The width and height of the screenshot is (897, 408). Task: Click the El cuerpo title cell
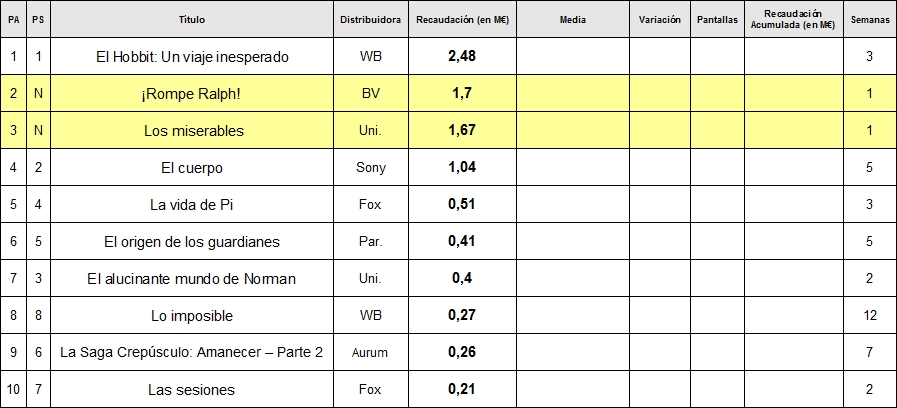click(x=192, y=168)
